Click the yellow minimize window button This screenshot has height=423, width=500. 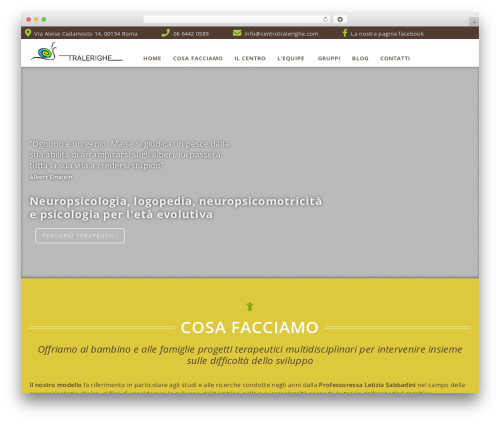point(36,19)
